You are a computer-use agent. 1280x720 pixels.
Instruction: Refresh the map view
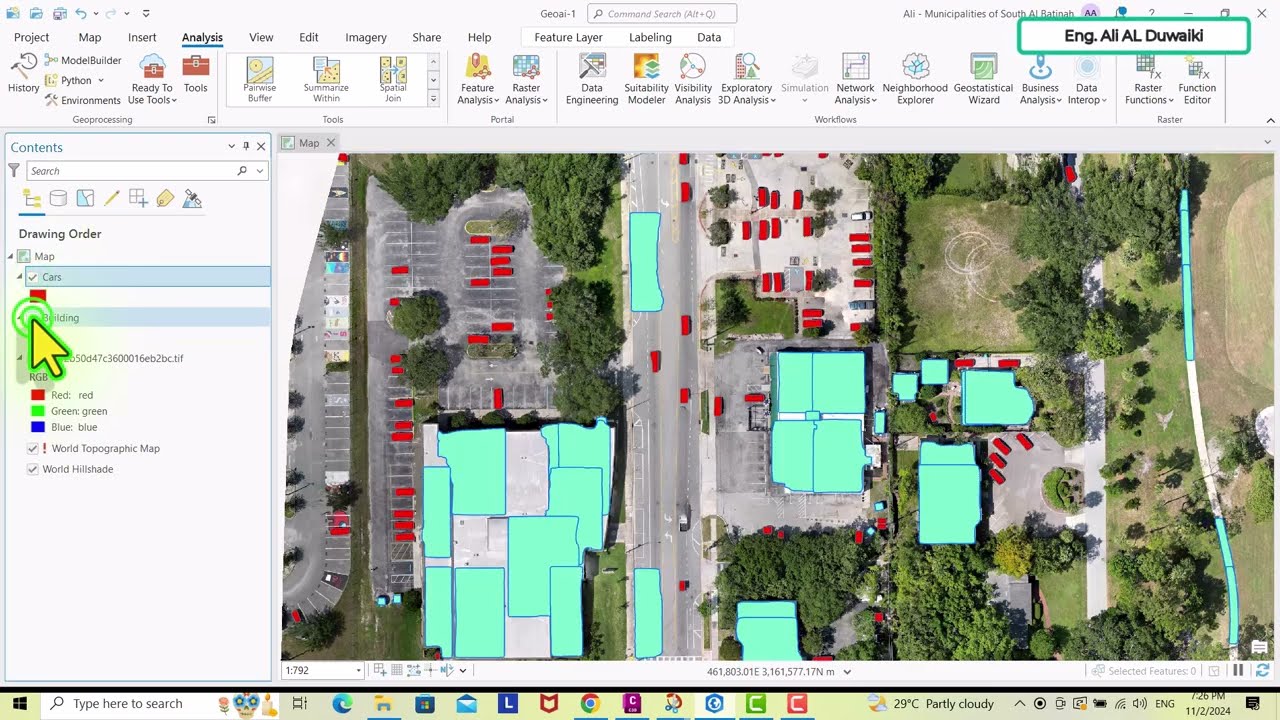(x=1262, y=671)
